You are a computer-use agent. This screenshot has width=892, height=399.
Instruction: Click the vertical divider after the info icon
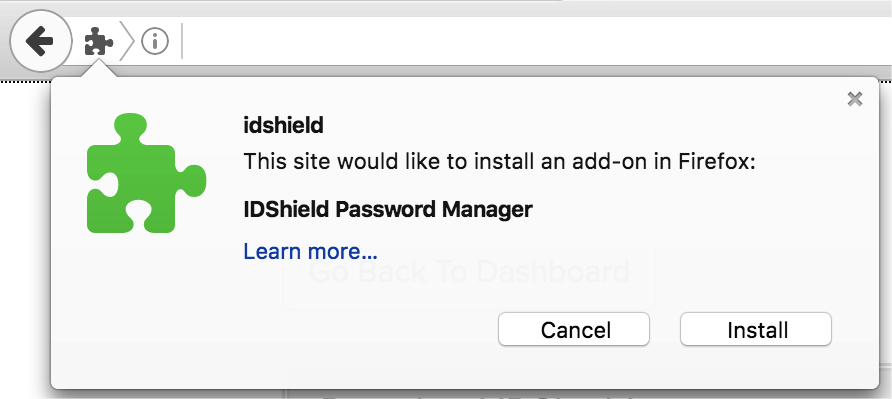click(x=182, y=41)
